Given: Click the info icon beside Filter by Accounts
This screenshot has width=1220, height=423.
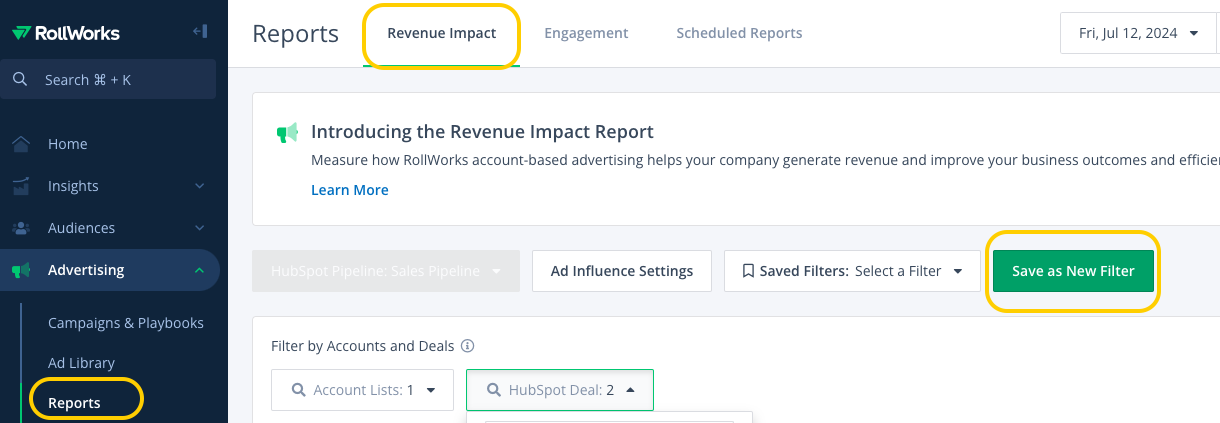Looking at the screenshot, I should point(467,346).
